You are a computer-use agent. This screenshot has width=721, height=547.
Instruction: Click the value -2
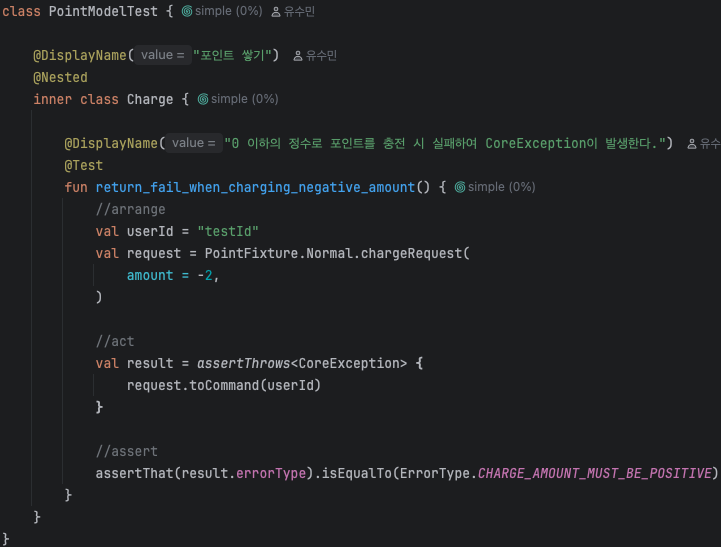pos(205,275)
